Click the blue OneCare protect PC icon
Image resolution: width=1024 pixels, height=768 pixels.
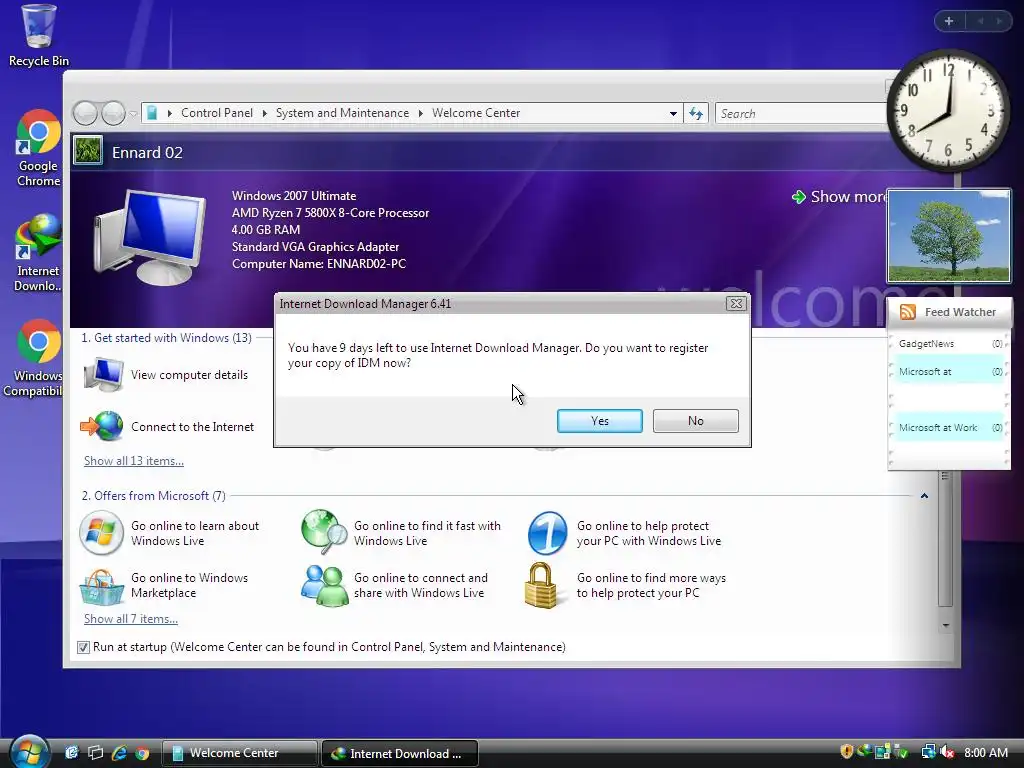click(547, 533)
